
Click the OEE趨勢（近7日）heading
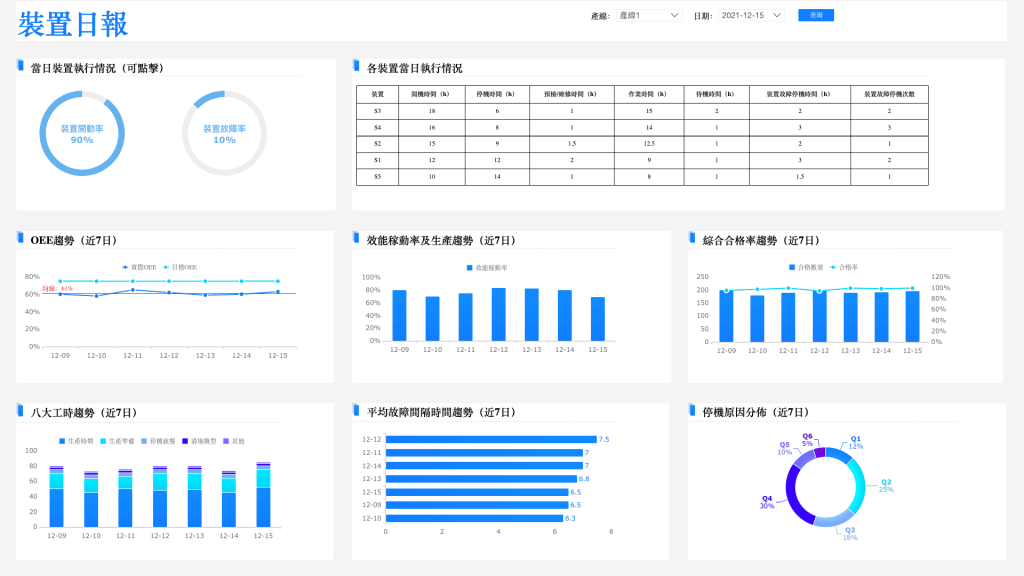pos(74,240)
